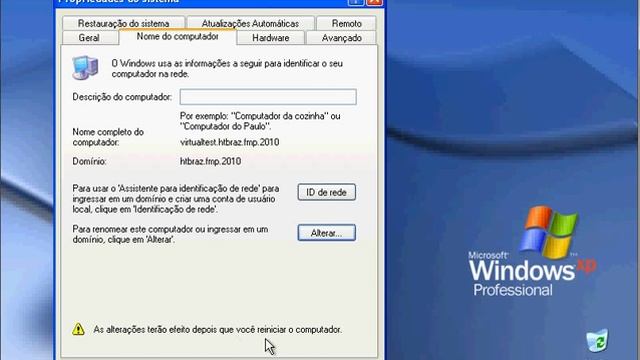Click the Nome completo do computador label
The image size is (640, 360).
(108, 137)
